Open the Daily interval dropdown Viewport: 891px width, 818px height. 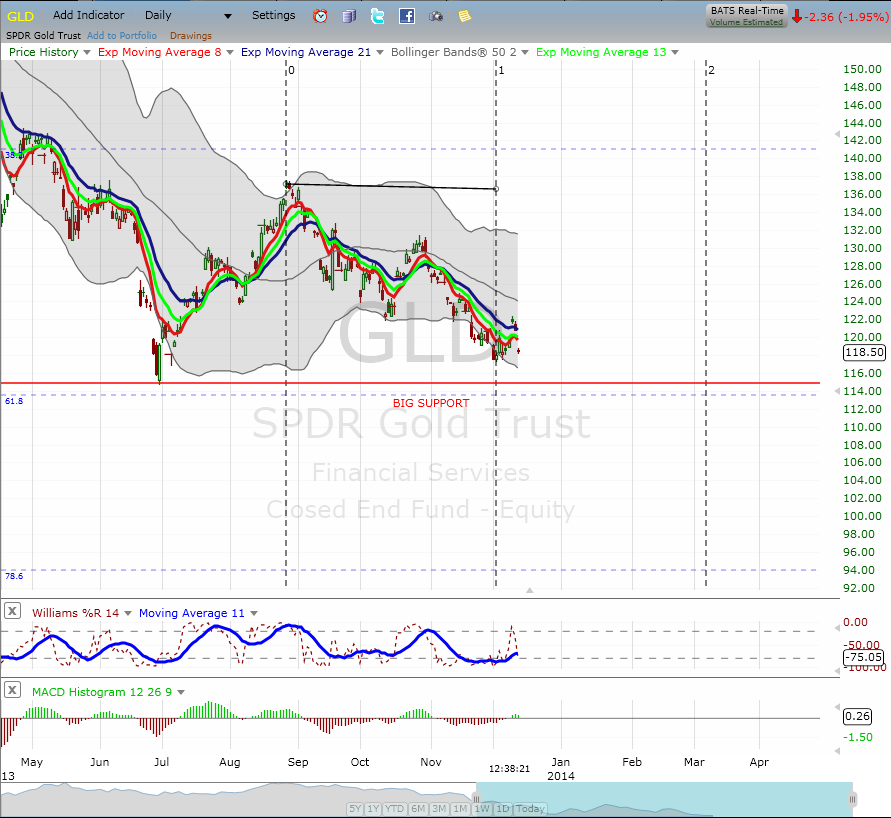(188, 15)
